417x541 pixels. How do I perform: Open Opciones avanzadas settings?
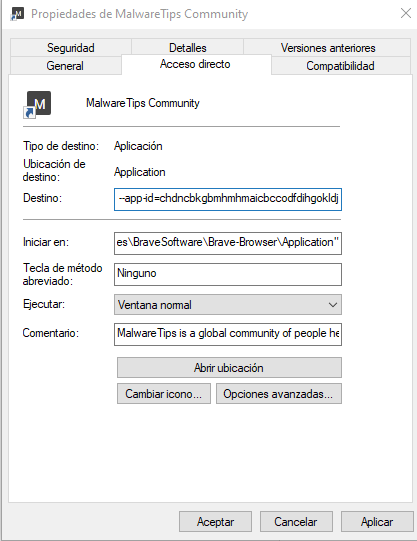279,394
